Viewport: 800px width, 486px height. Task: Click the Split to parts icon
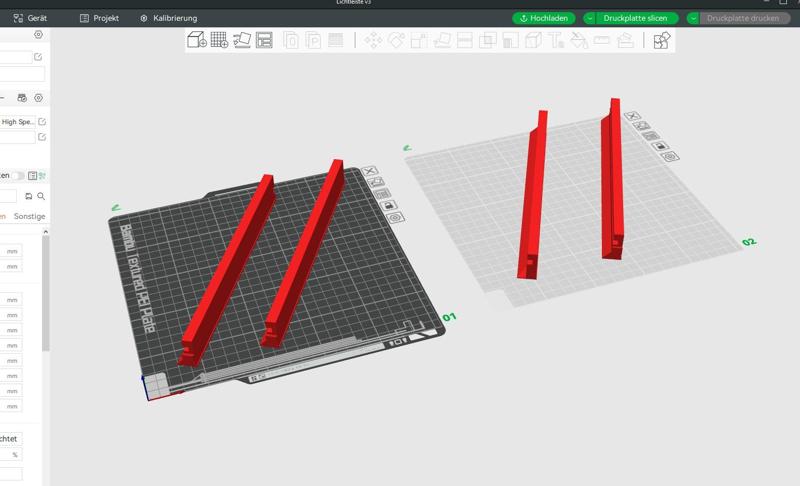click(313, 40)
